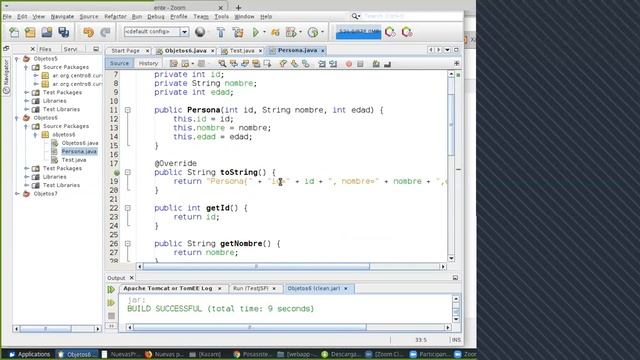Open the Refactor menu
This screenshot has height=360, width=640.
click(x=115, y=16)
